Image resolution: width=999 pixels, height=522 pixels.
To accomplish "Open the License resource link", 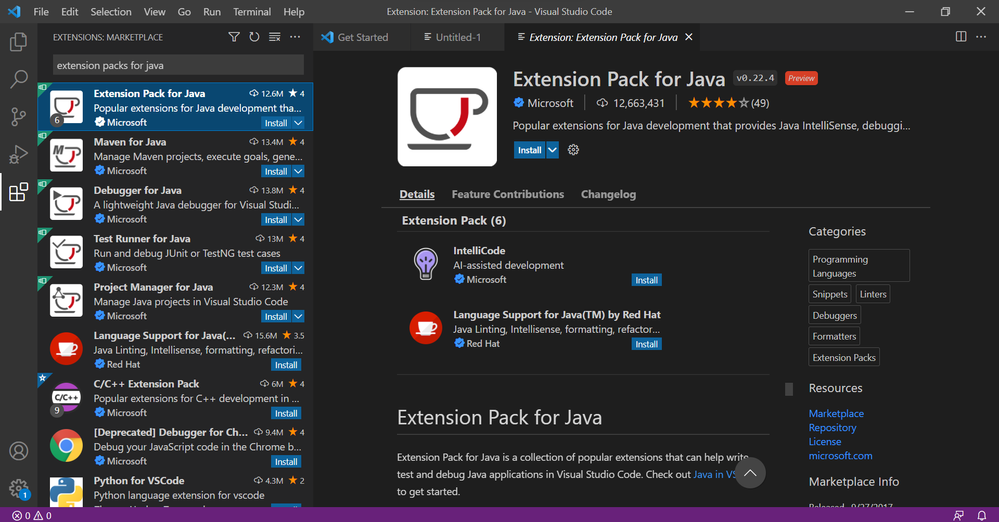I will (825, 442).
